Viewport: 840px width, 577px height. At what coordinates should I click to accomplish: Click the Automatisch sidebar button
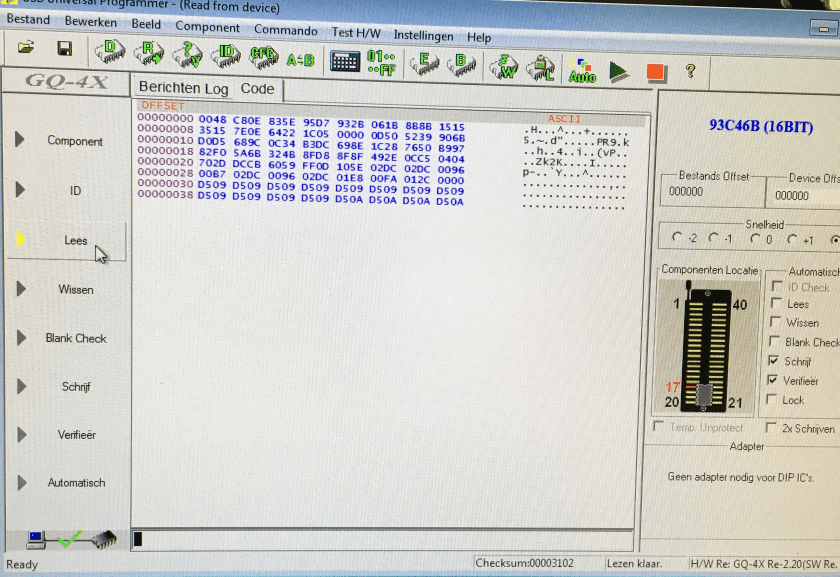[x=76, y=483]
